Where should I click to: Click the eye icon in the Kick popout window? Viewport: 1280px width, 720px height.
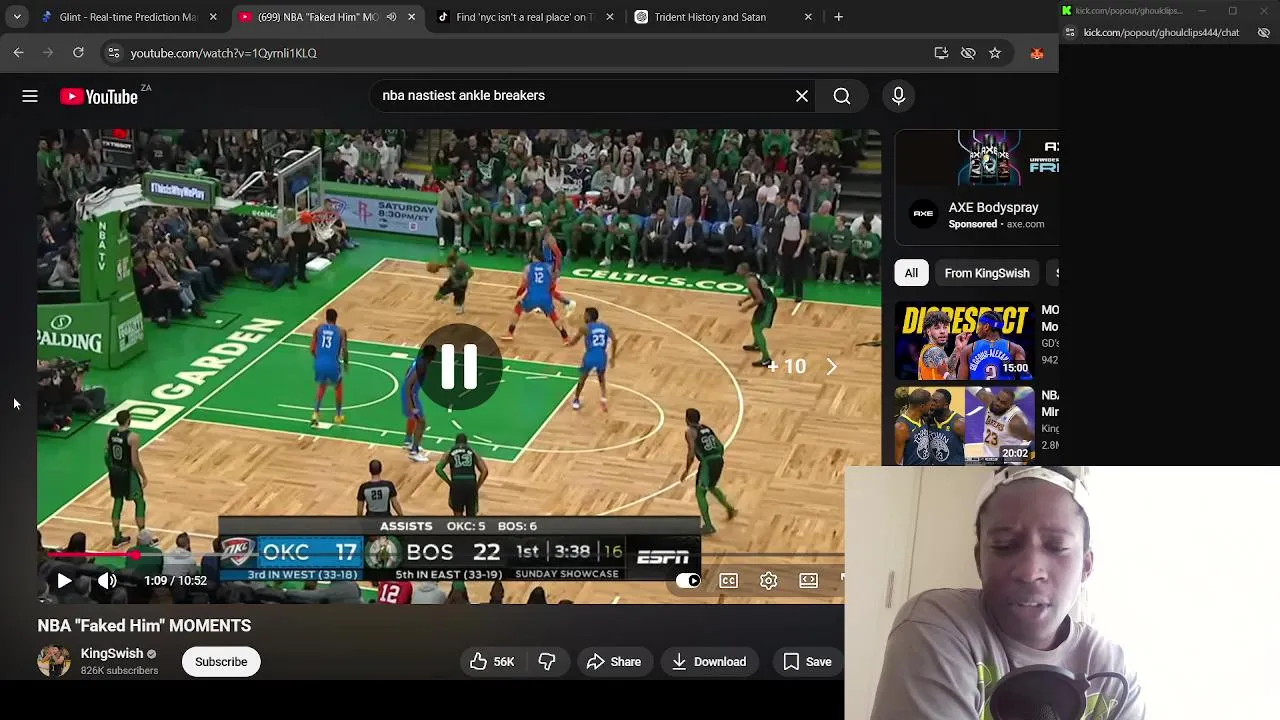1264,32
